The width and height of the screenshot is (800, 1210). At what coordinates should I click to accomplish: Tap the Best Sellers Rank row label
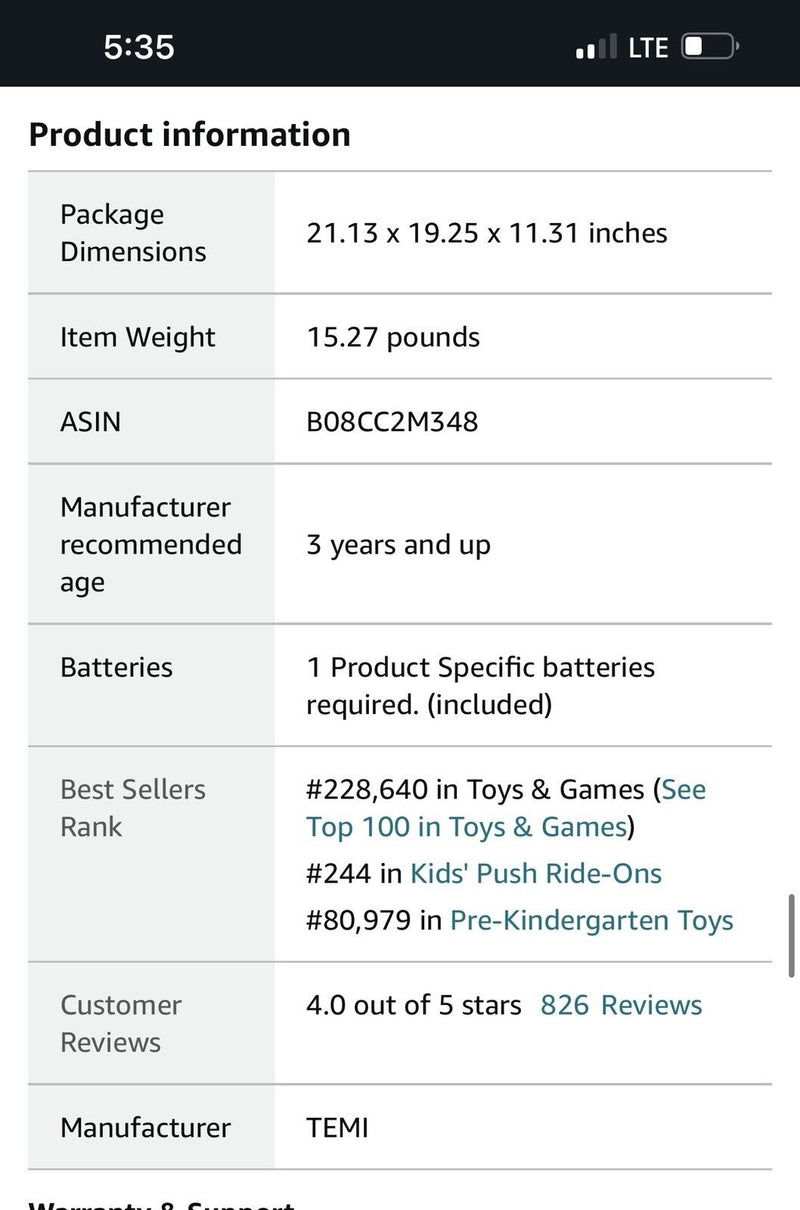pos(132,808)
